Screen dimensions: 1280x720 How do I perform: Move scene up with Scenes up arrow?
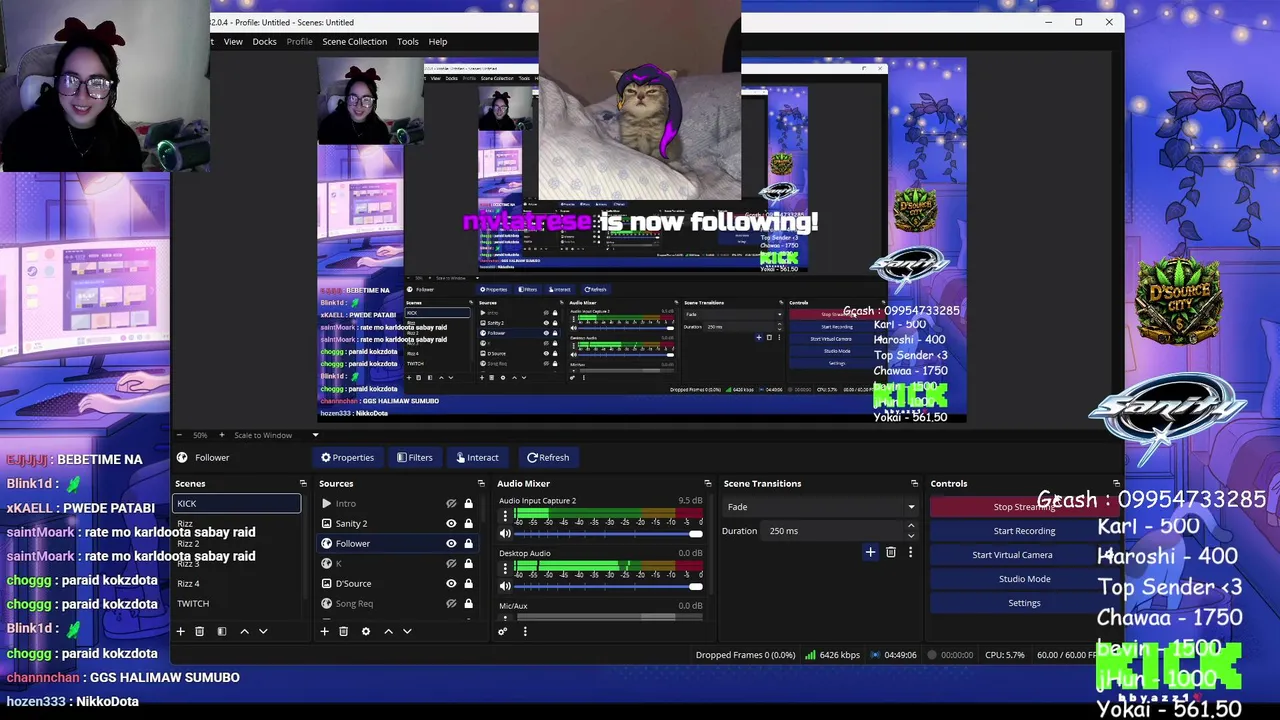point(244,631)
